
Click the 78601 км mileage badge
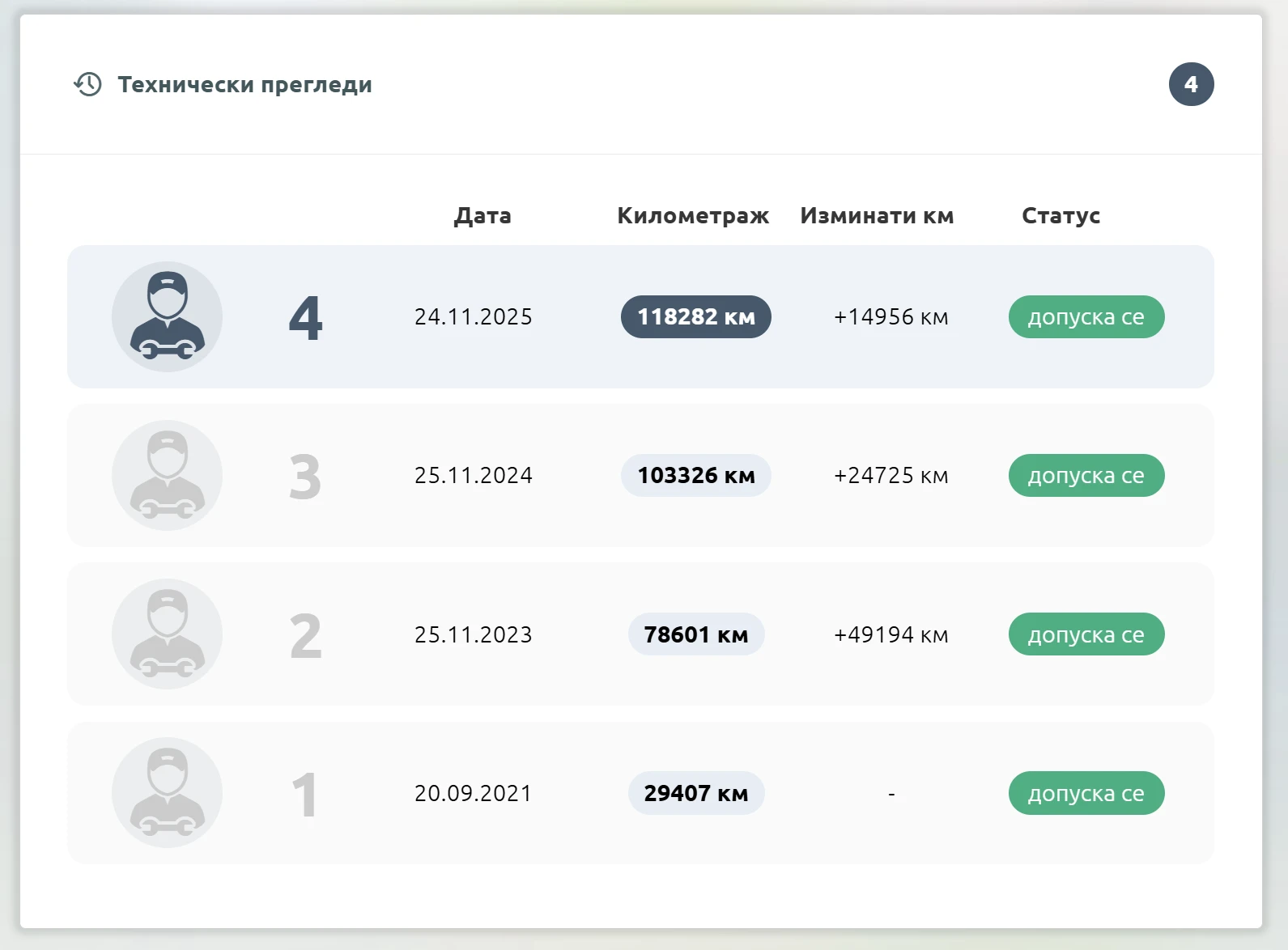click(x=696, y=634)
